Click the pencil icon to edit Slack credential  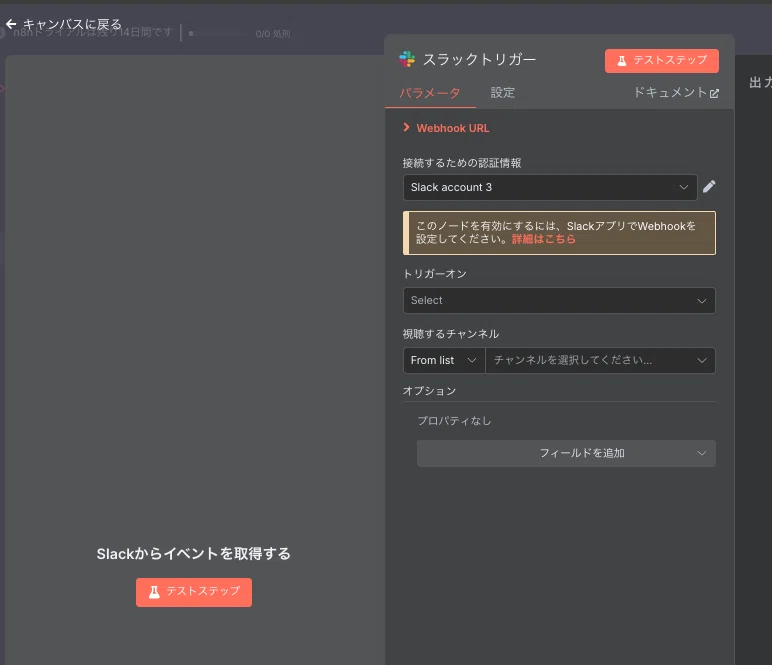(x=709, y=187)
